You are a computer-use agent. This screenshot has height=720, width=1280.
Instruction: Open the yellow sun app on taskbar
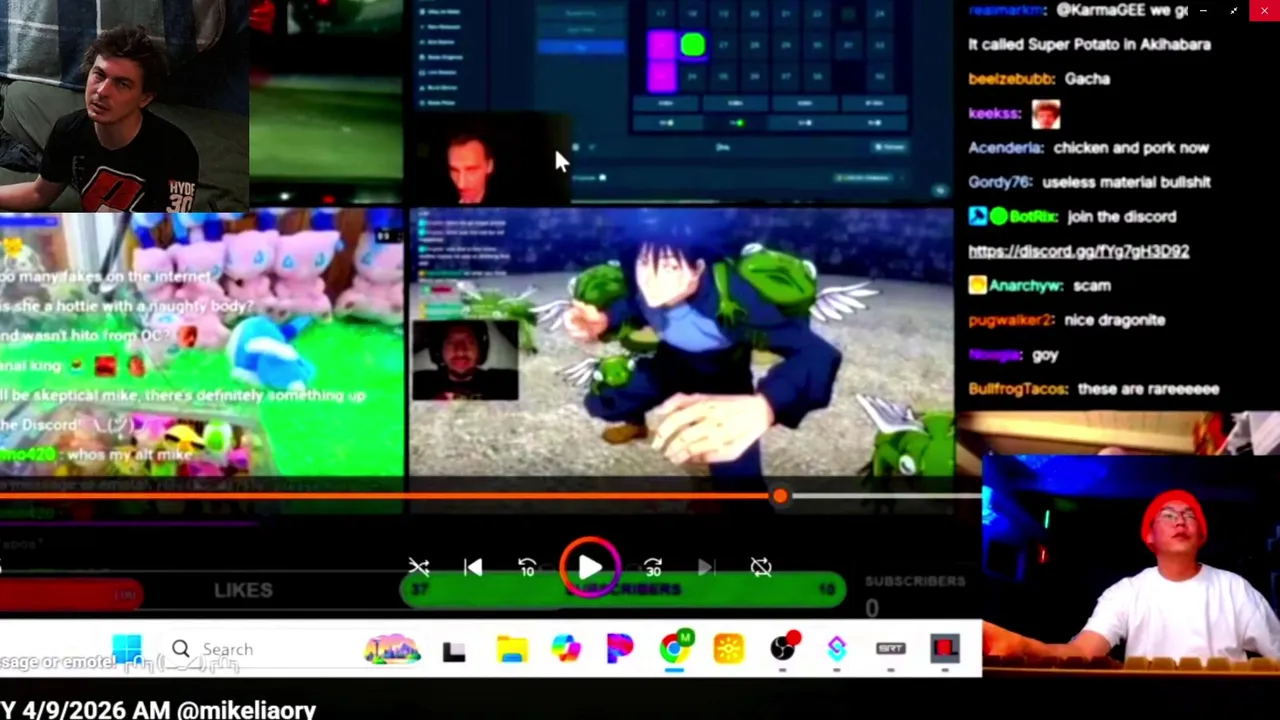click(729, 650)
